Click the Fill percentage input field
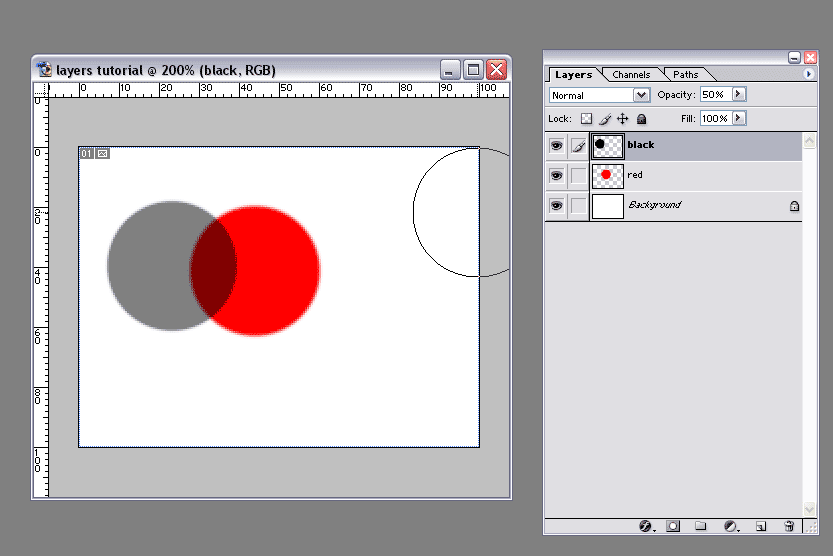 (714, 118)
